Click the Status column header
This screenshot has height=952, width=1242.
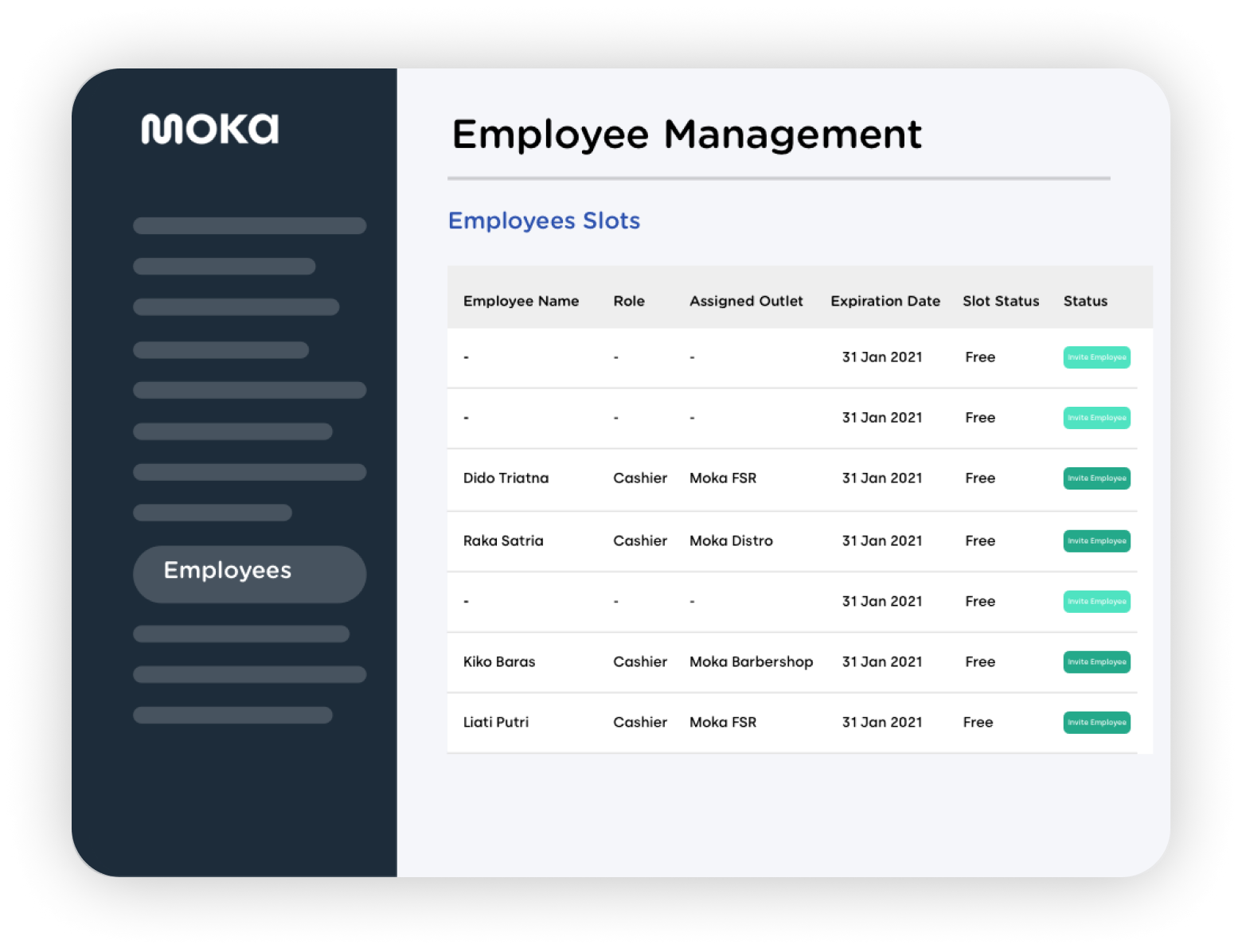tap(1085, 301)
